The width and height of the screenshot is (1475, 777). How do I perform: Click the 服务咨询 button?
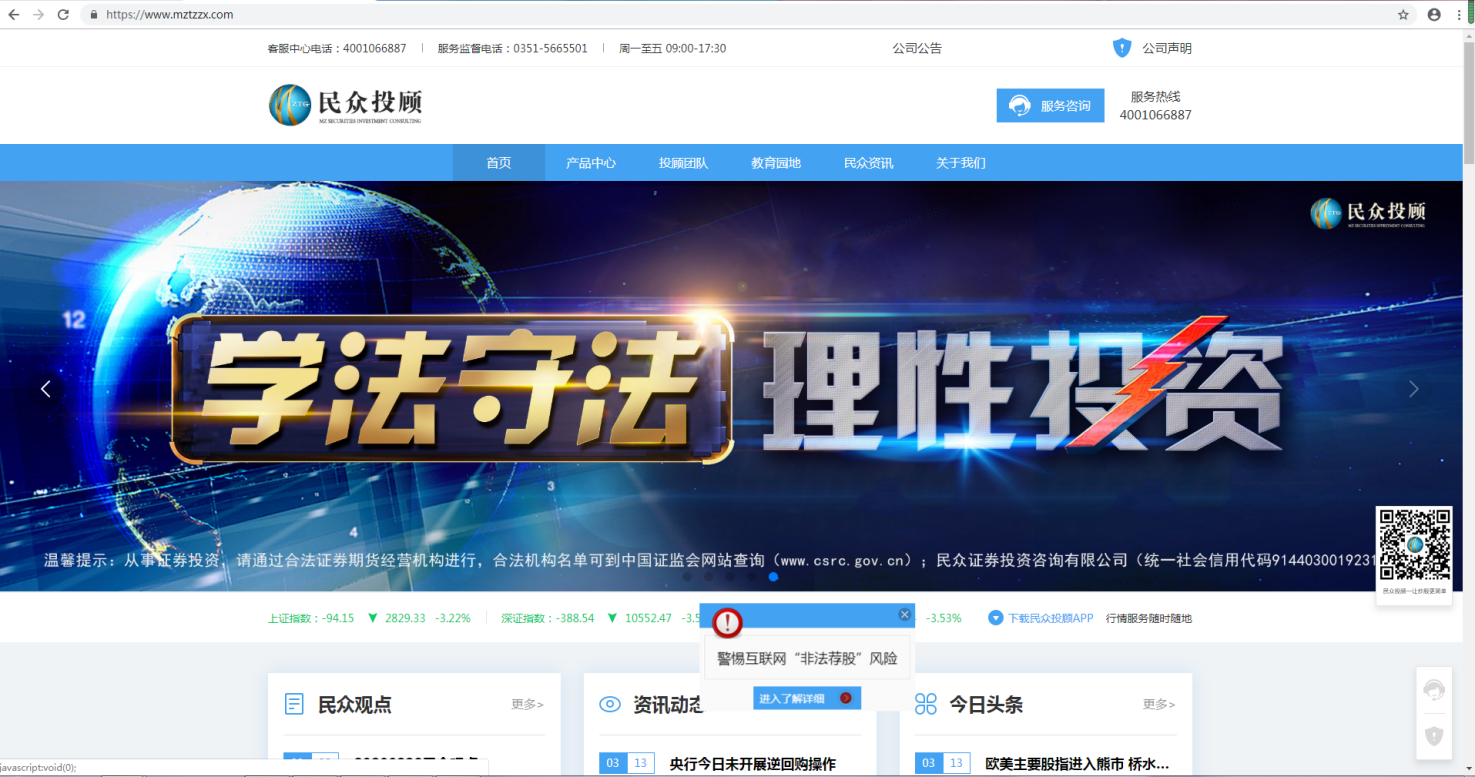click(1050, 106)
